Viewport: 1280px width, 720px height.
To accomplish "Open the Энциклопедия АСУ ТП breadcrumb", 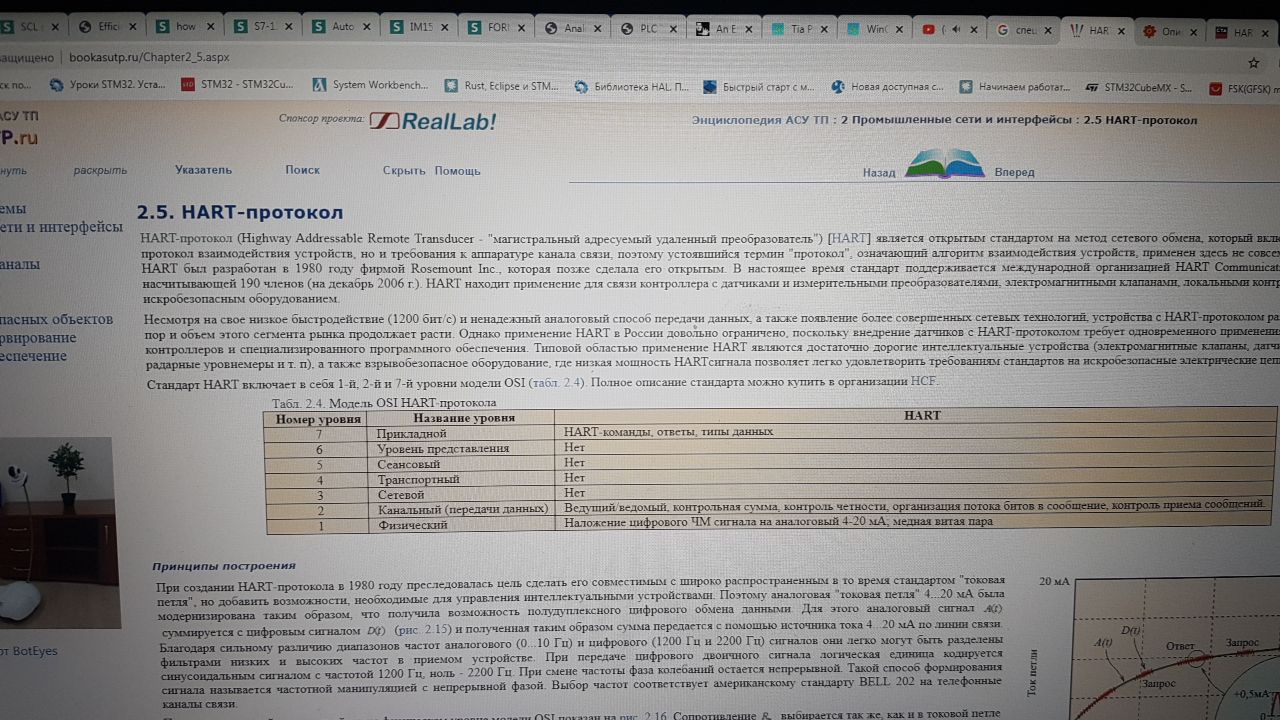I will pyautogui.click(x=760, y=121).
